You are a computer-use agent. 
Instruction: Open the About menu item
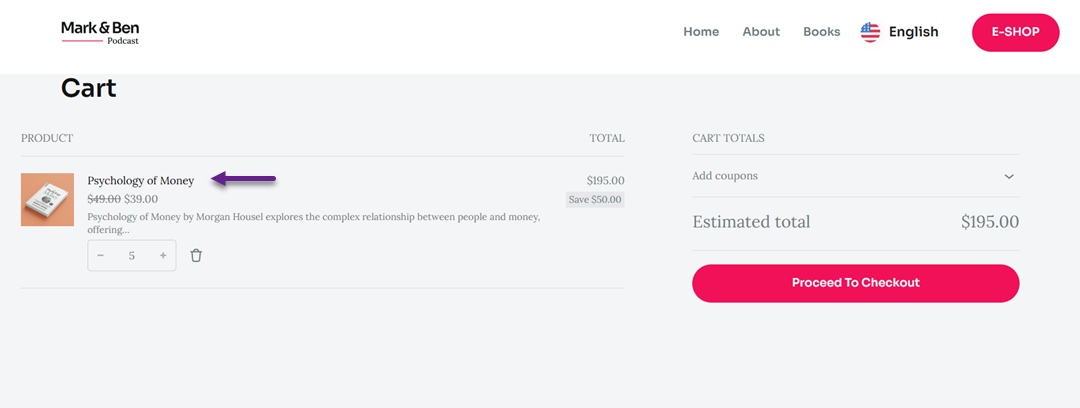(761, 32)
